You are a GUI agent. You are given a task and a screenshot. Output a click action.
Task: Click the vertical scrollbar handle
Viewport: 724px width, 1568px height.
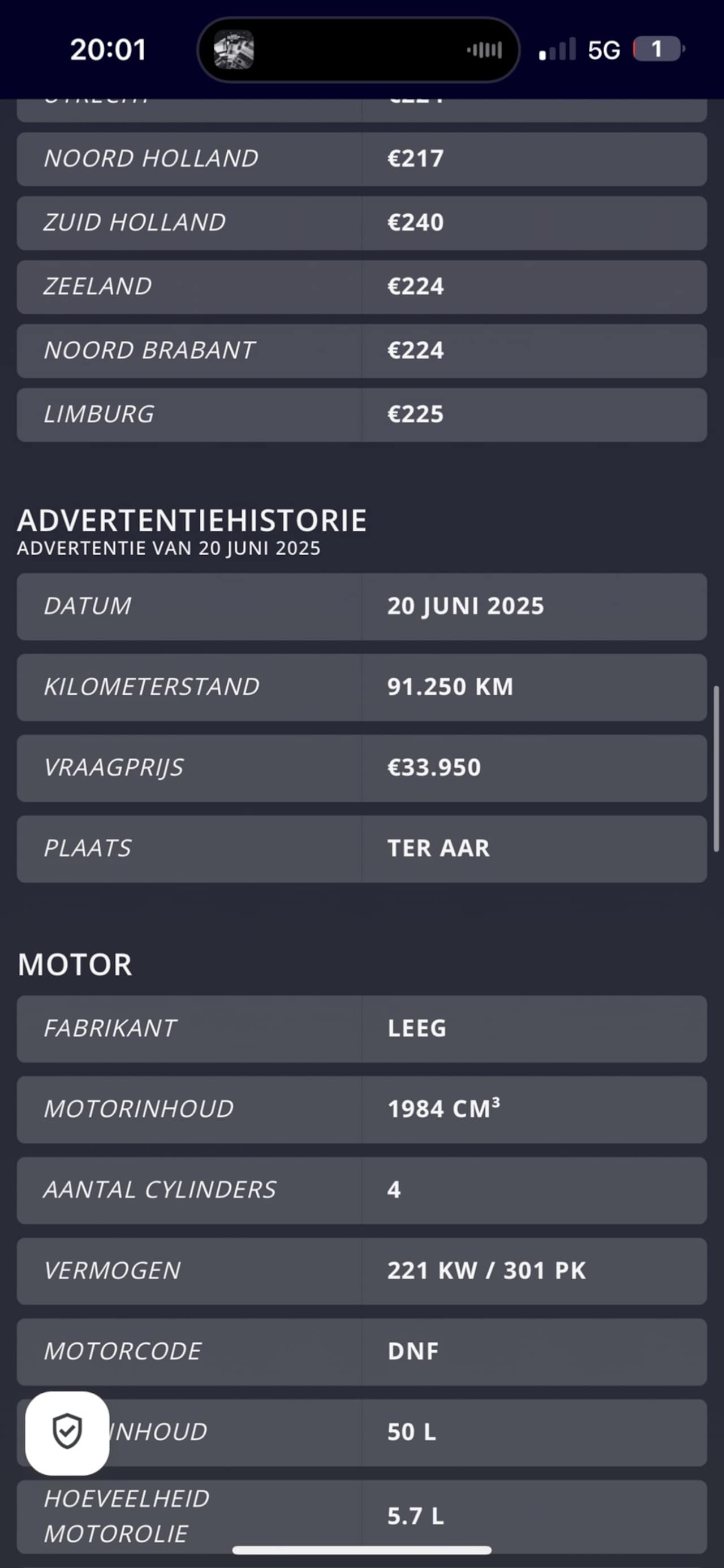coord(717,768)
